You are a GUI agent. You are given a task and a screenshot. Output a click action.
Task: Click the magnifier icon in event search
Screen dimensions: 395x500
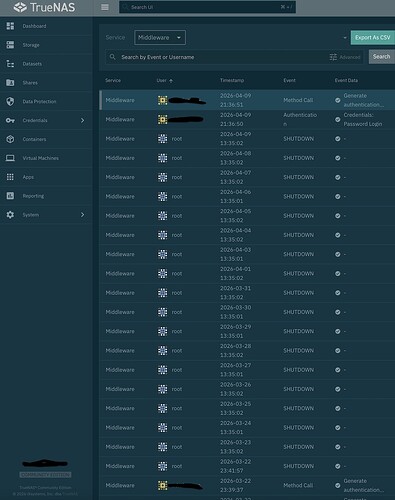point(113,57)
